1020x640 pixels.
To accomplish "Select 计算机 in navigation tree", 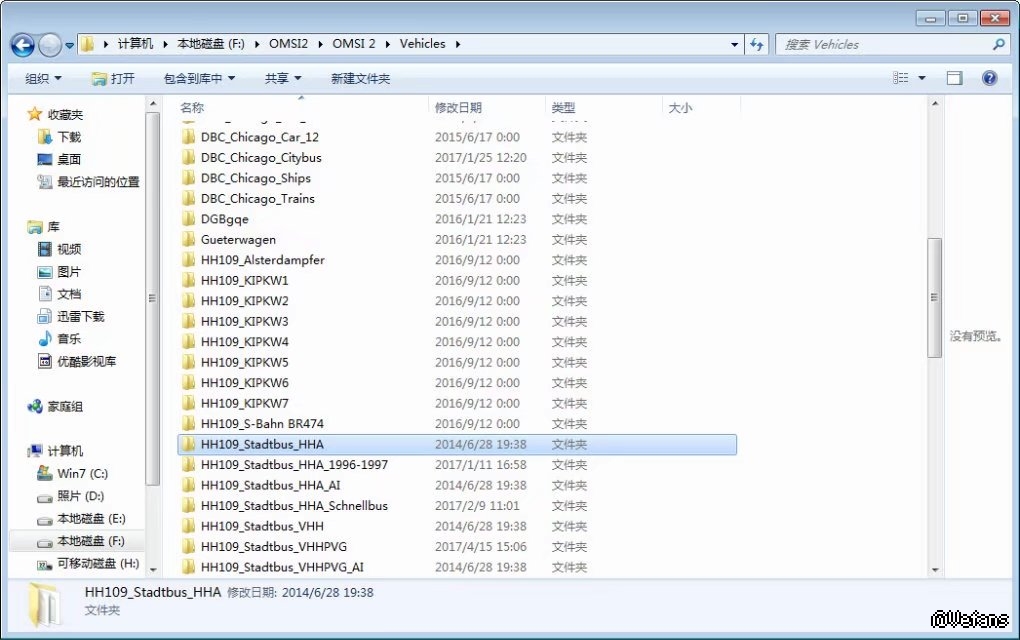I will coord(65,451).
